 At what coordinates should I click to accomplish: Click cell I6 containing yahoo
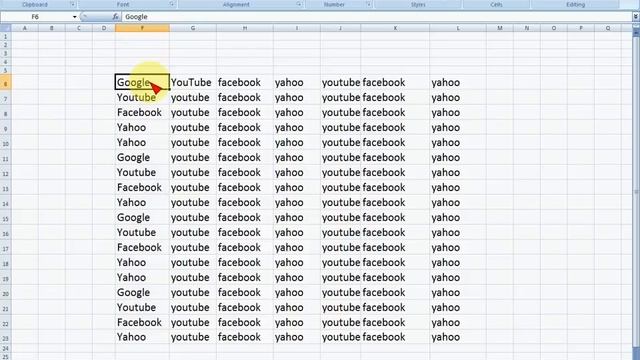click(x=297, y=82)
